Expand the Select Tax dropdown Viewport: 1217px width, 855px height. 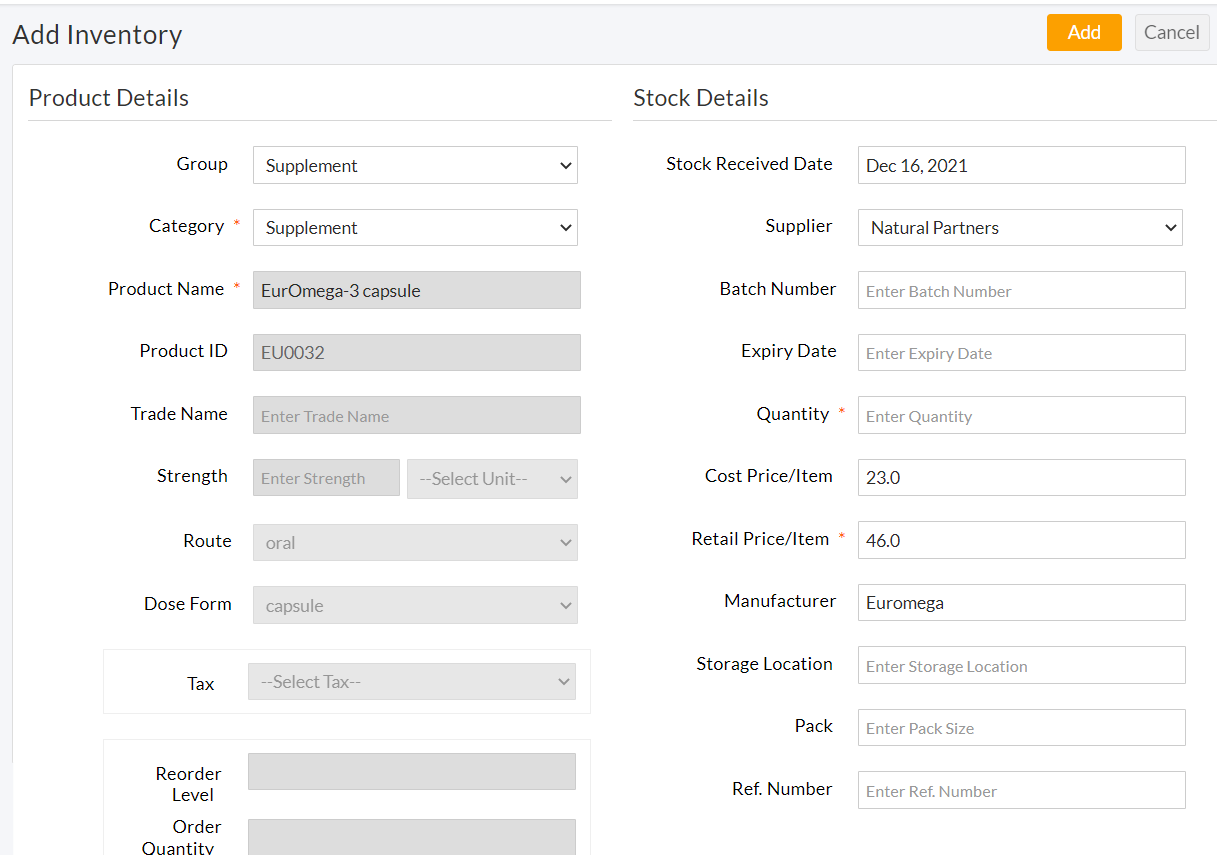tap(413, 681)
